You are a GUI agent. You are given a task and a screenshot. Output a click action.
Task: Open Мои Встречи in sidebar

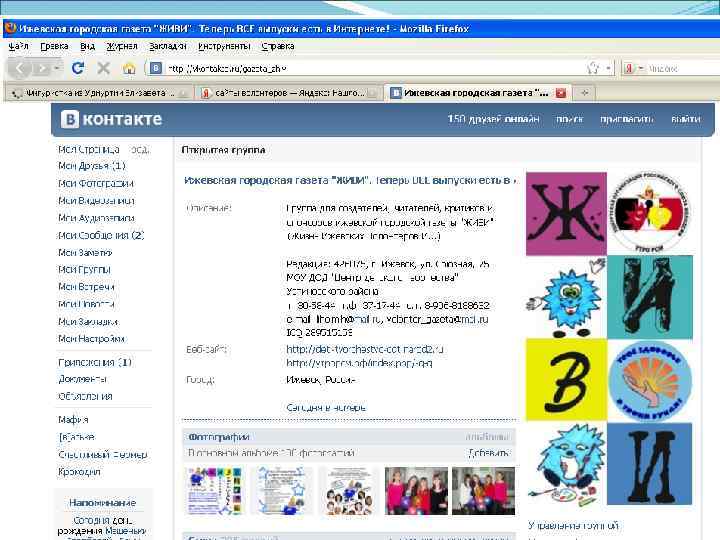[86, 287]
